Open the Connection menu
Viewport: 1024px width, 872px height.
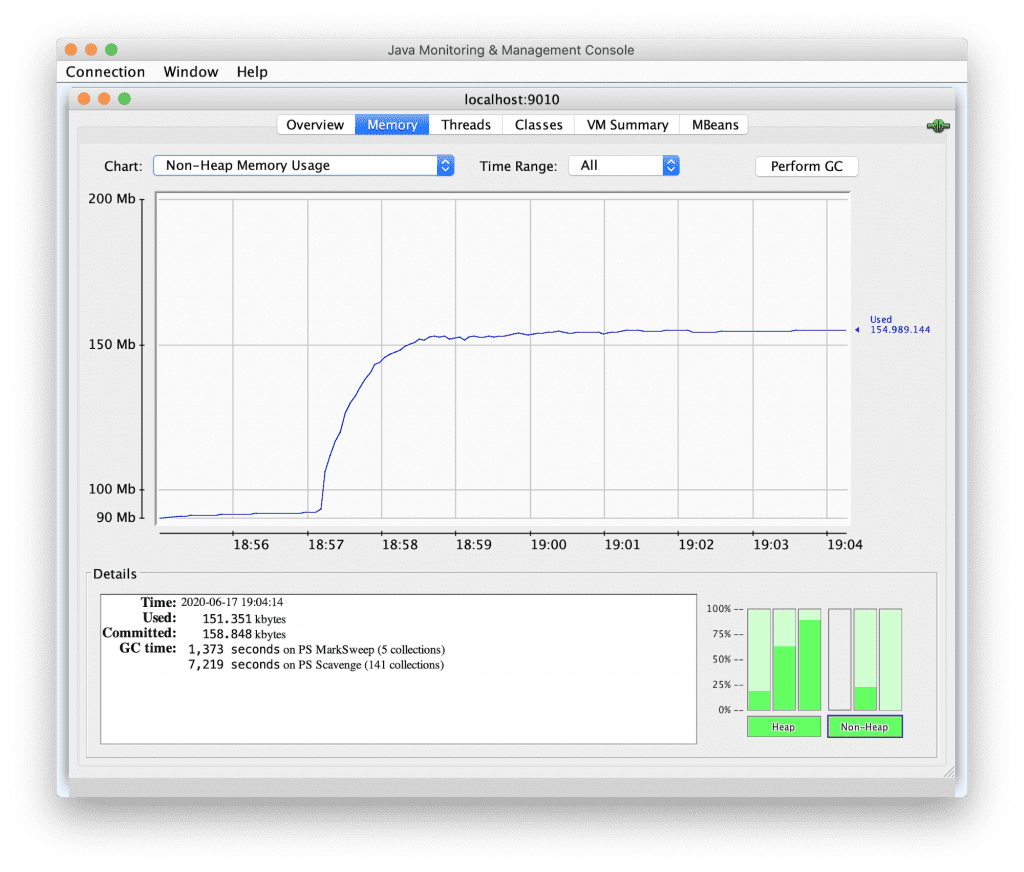pos(105,72)
